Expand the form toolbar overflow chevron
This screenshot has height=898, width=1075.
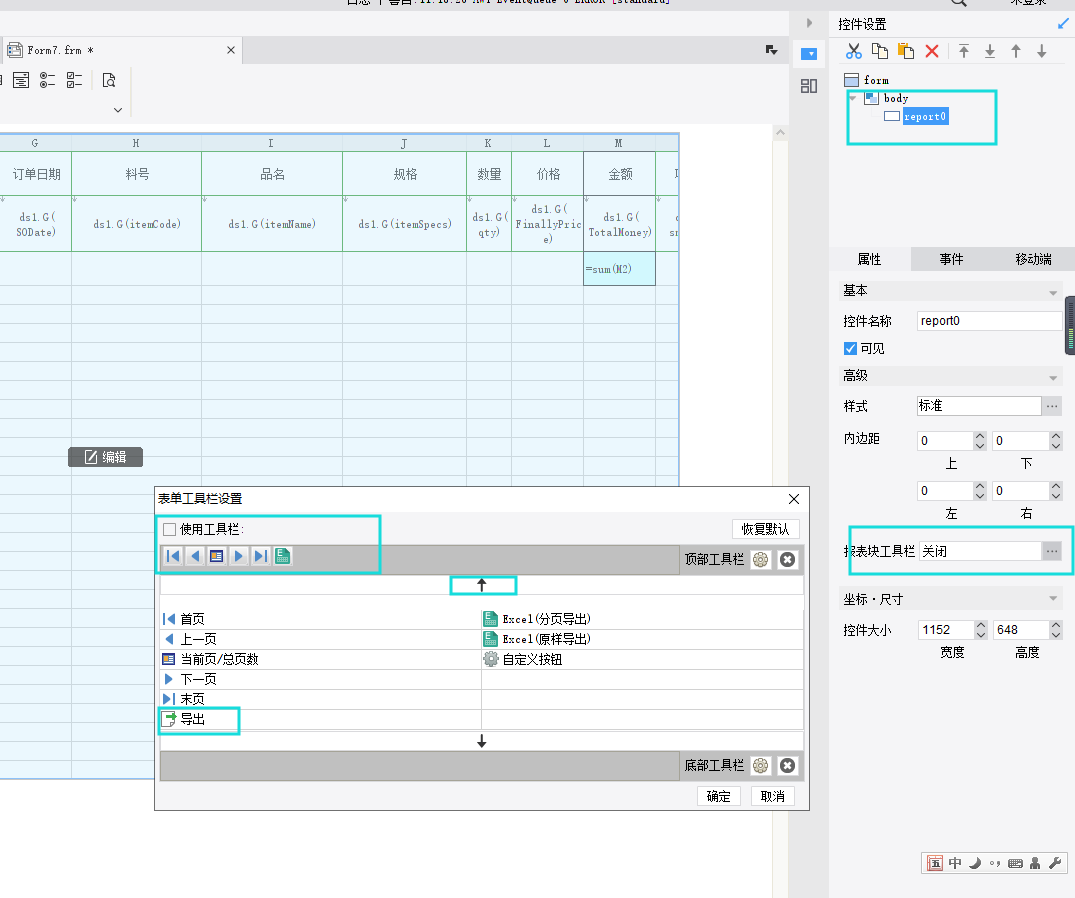pyautogui.click(x=118, y=110)
